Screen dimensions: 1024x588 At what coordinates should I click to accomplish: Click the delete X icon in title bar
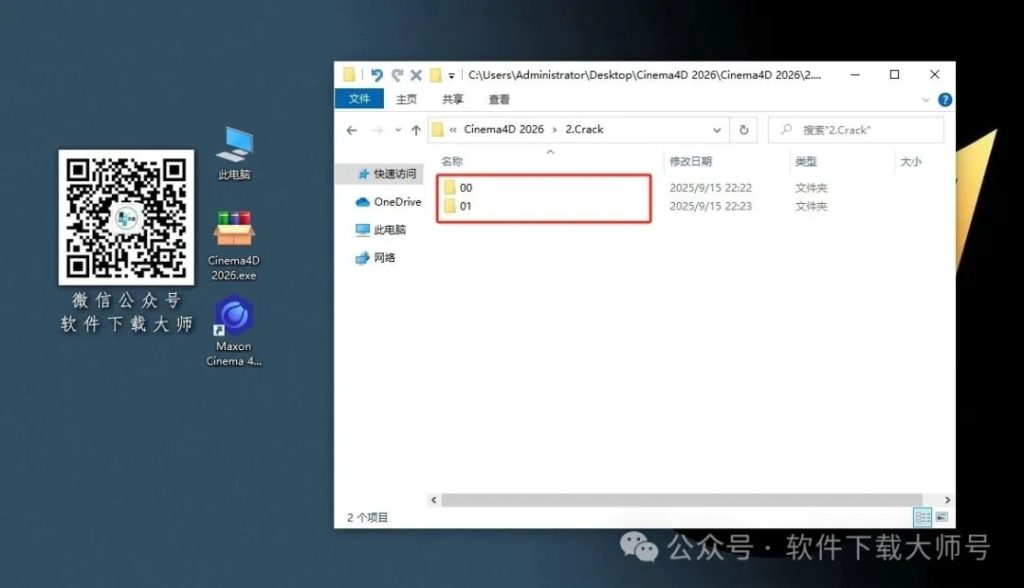(x=415, y=75)
